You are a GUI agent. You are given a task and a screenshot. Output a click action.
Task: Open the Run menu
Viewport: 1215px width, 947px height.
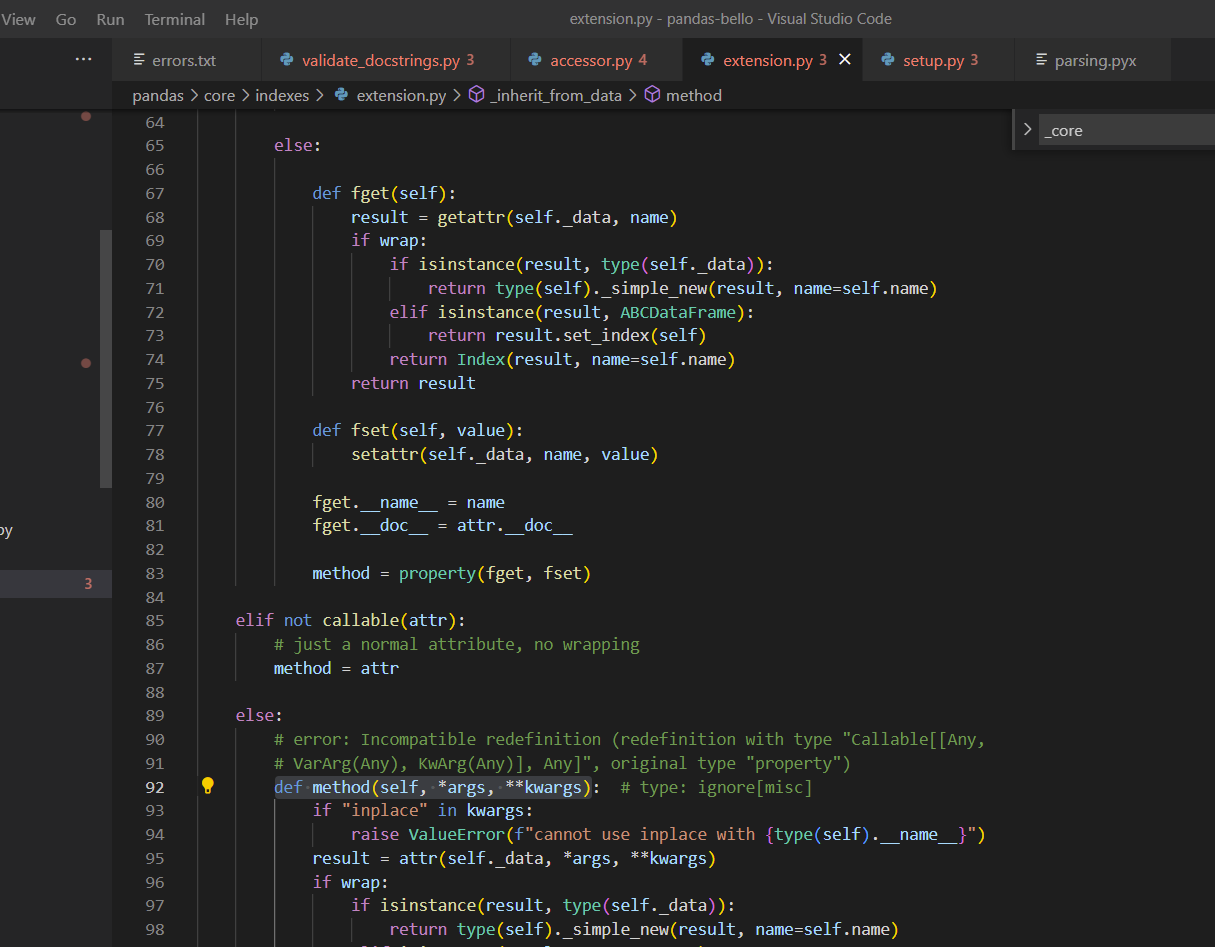(x=111, y=19)
